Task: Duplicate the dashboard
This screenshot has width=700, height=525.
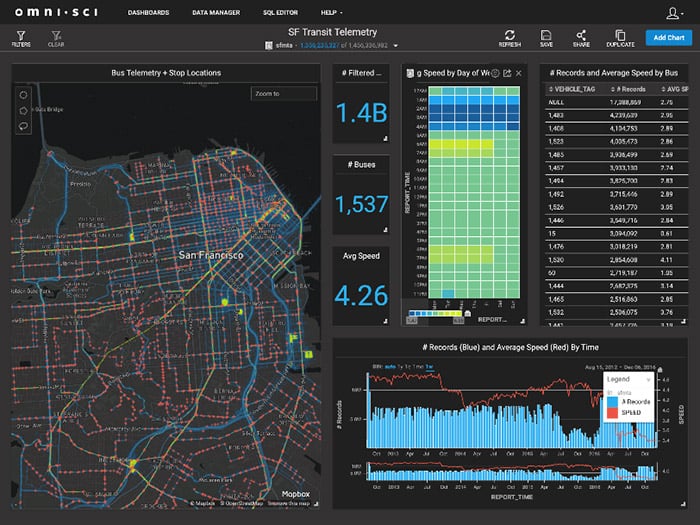Action: 619,36
